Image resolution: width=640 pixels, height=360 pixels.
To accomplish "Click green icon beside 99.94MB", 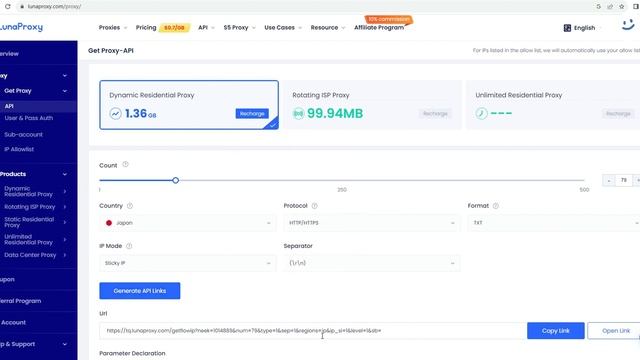I will coord(298,113).
